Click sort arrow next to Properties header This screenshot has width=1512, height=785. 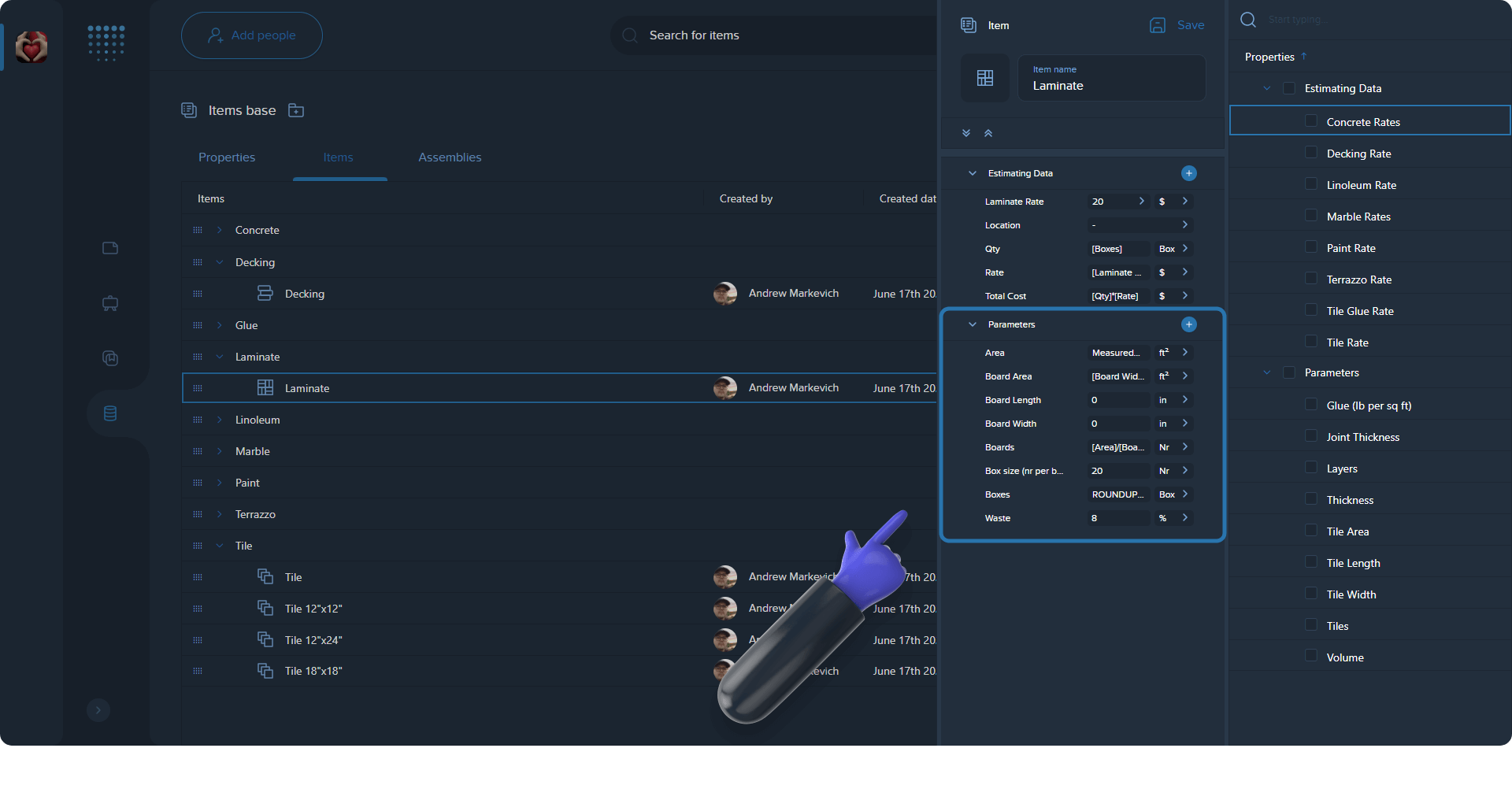(x=1304, y=56)
